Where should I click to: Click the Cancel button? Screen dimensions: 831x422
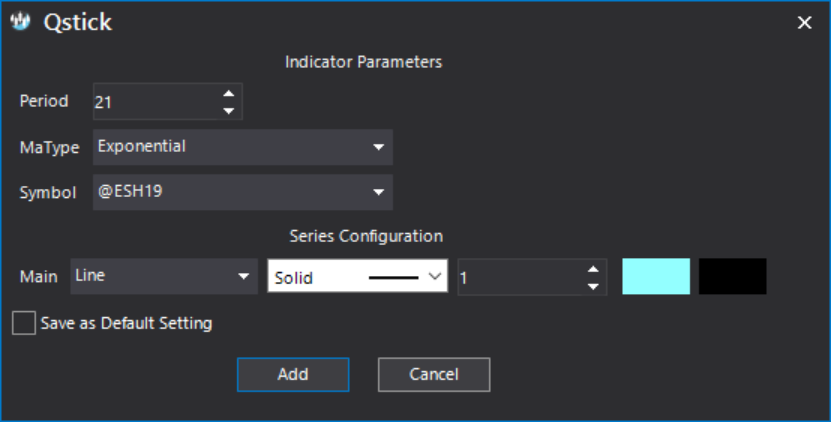point(434,374)
